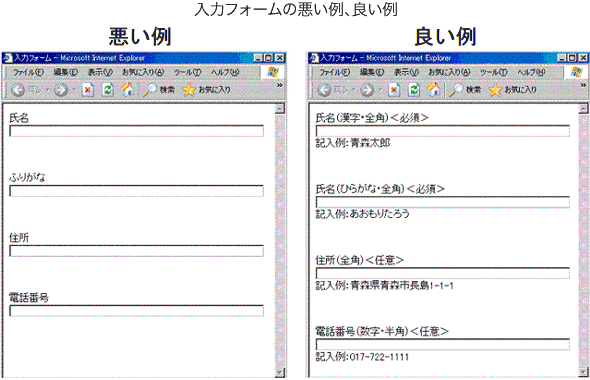Click scroll-down arrow in left window scrollbar

click(x=280, y=372)
